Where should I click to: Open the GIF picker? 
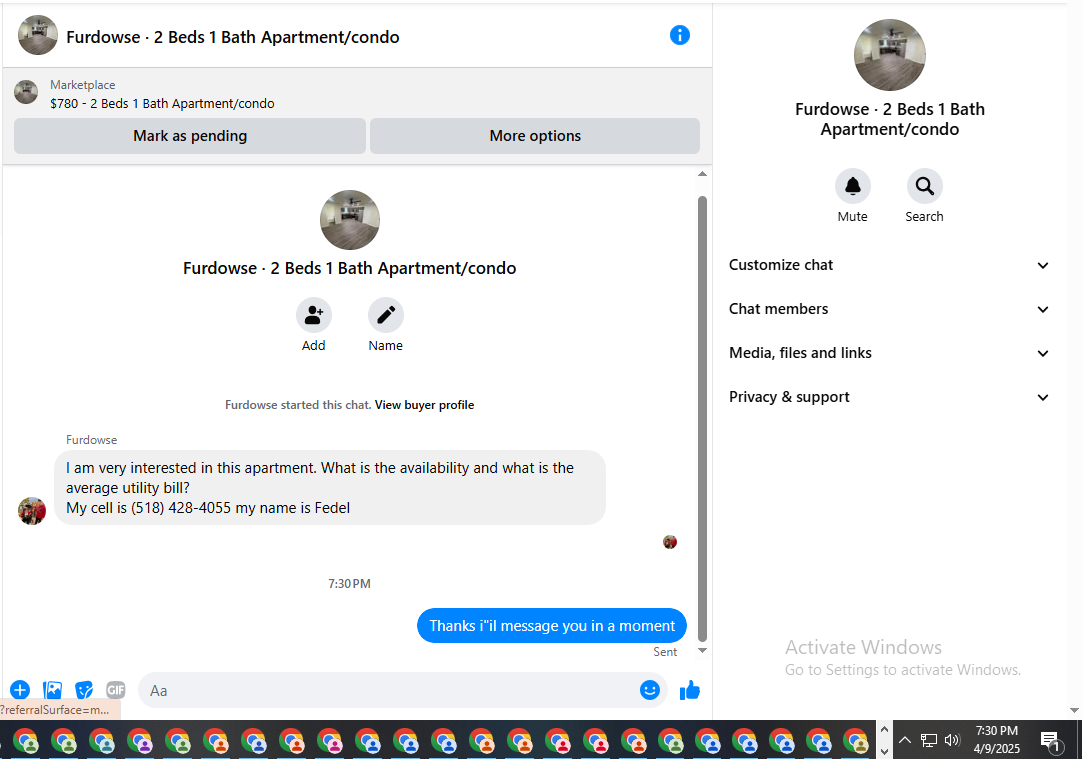(116, 690)
